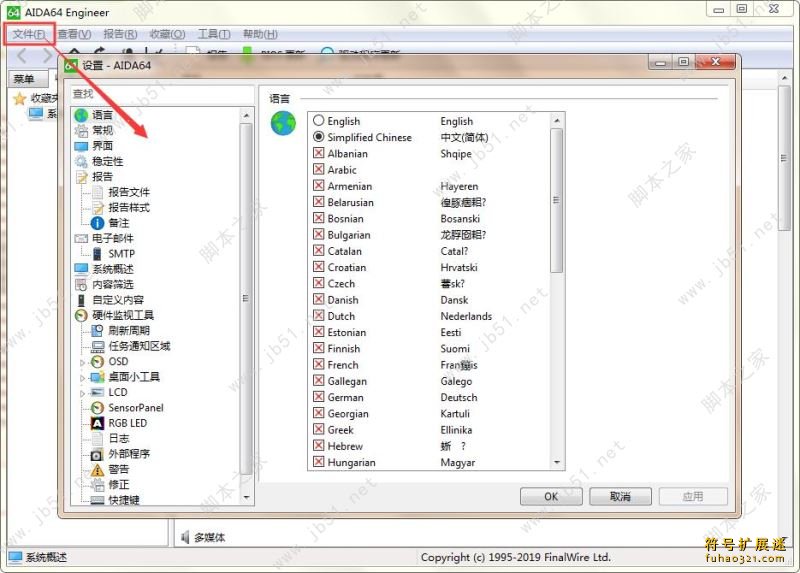The image size is (800, 573).
Task: Confirm settings with OK button
Action: (551, 496)
